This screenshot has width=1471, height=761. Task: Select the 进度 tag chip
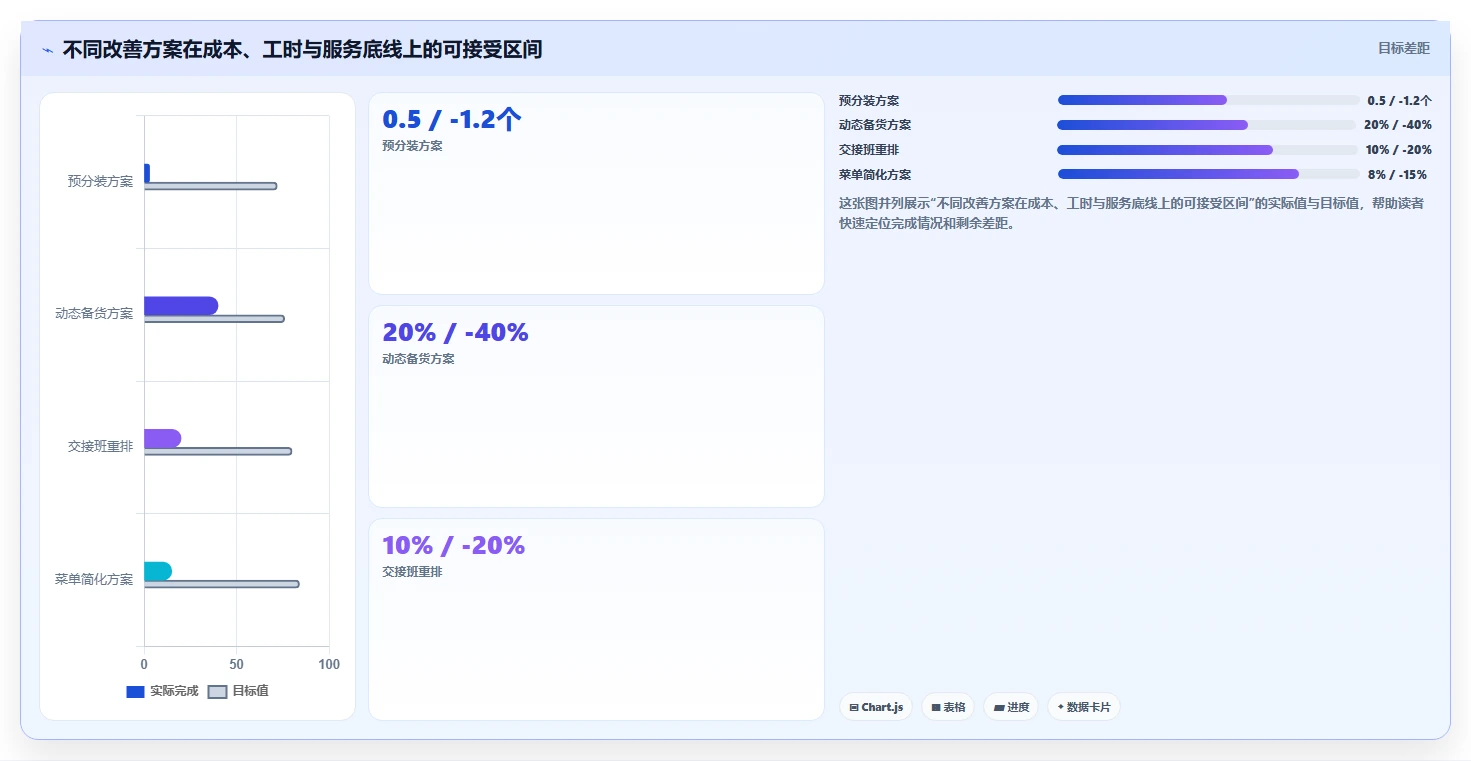(1011, 707)
